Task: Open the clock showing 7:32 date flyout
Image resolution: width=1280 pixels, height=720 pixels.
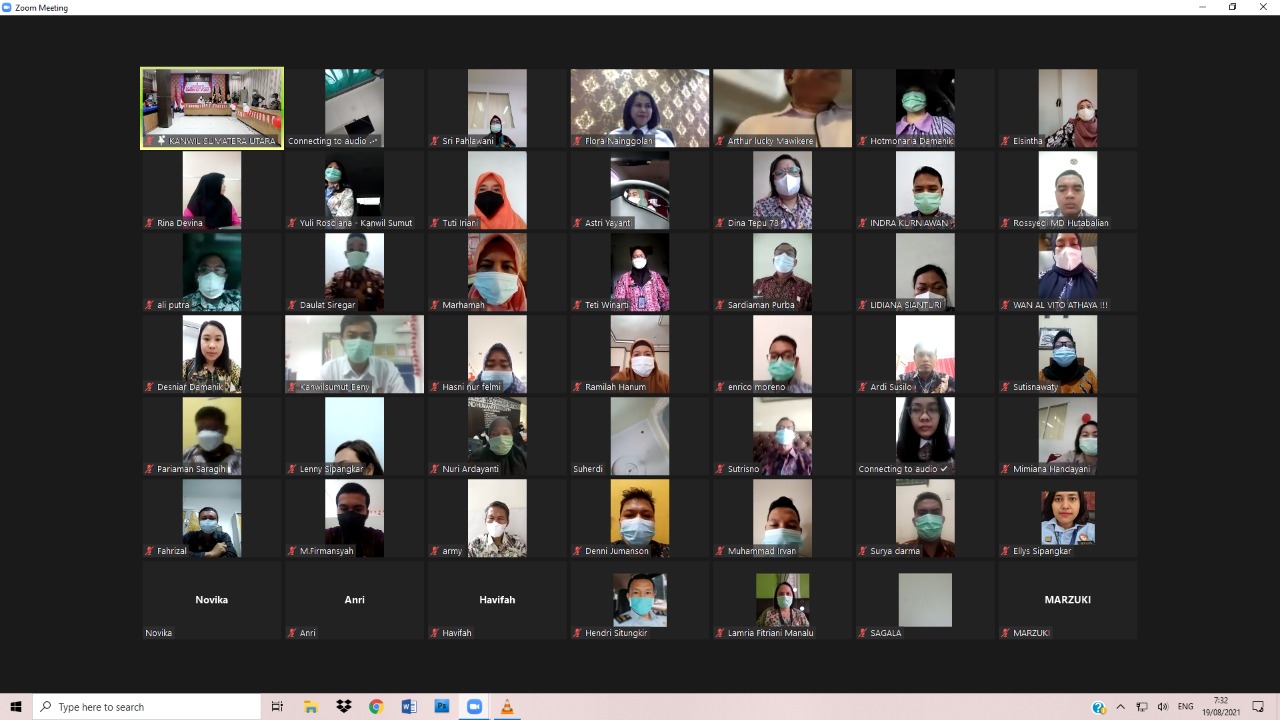Action: pos(1220,707)
